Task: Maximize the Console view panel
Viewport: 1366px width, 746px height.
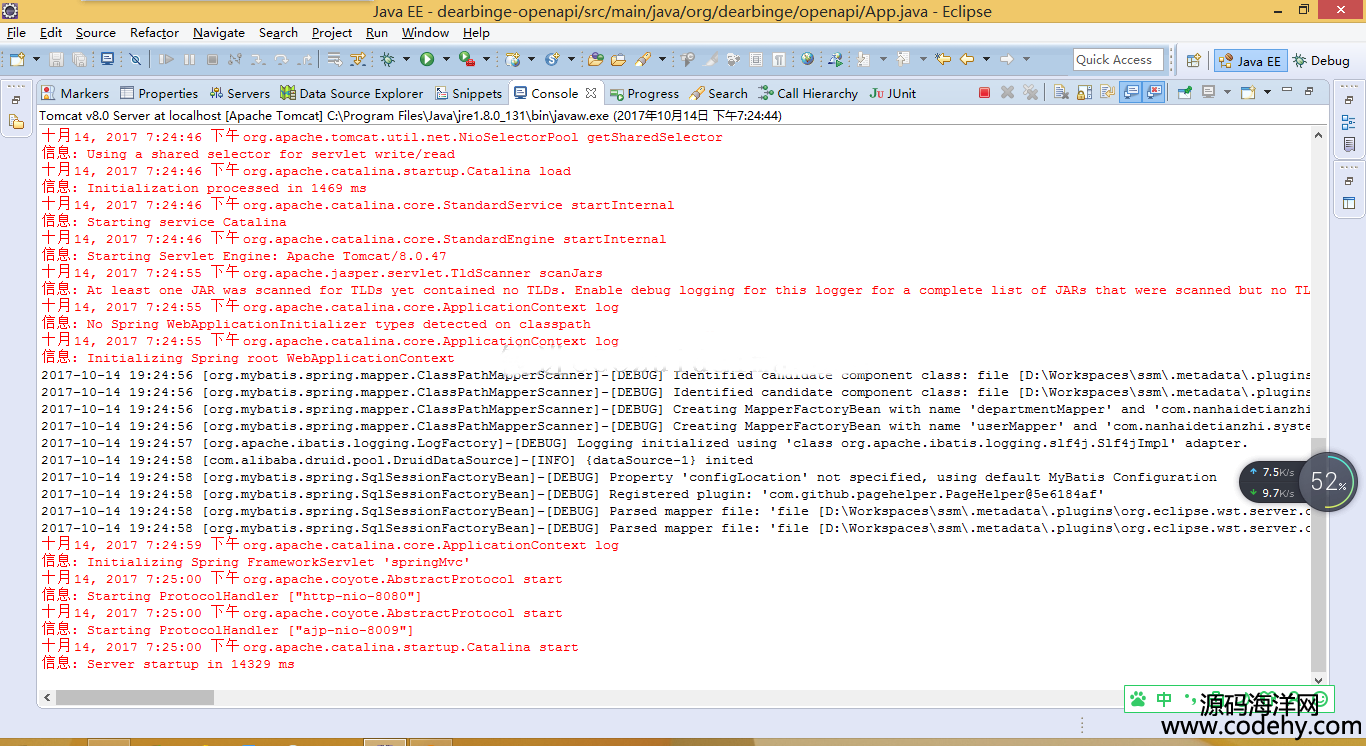Action: [1309, 91]
